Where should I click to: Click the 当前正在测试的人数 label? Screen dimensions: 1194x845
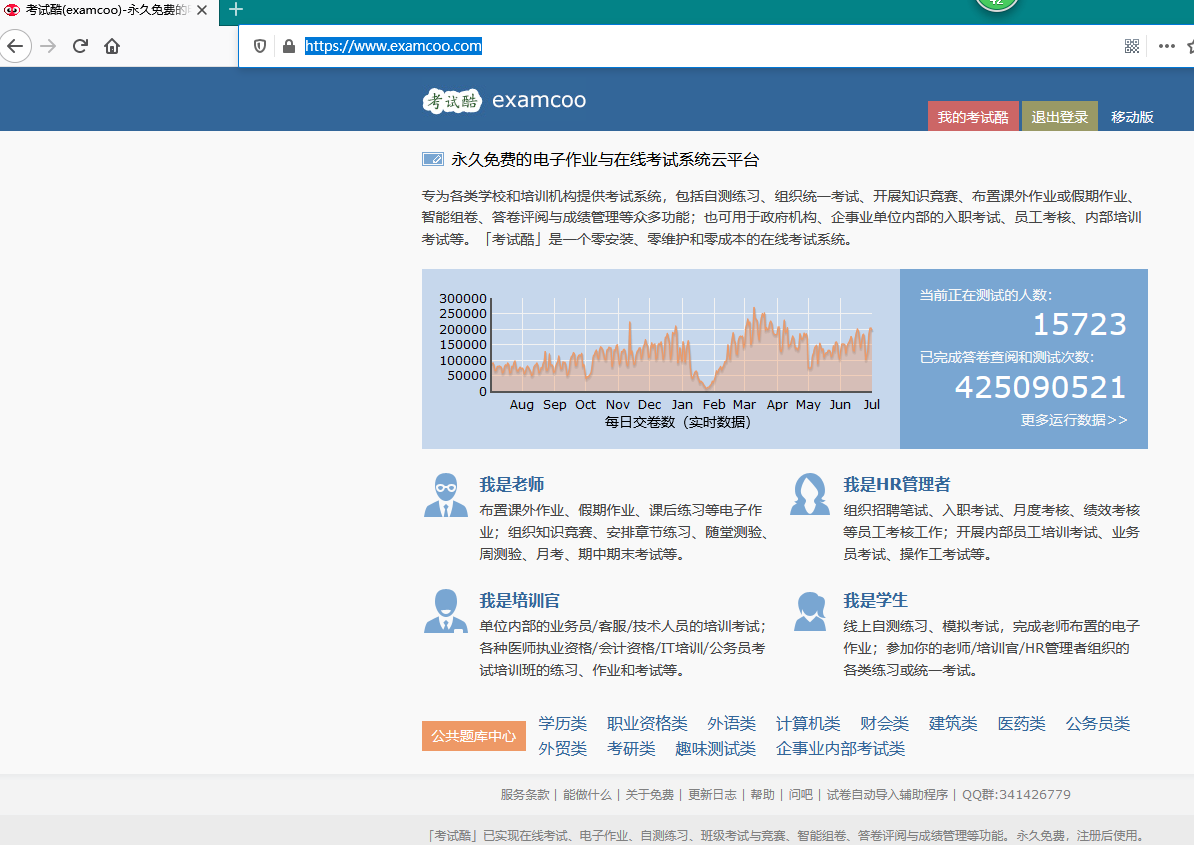pos(985,295)
